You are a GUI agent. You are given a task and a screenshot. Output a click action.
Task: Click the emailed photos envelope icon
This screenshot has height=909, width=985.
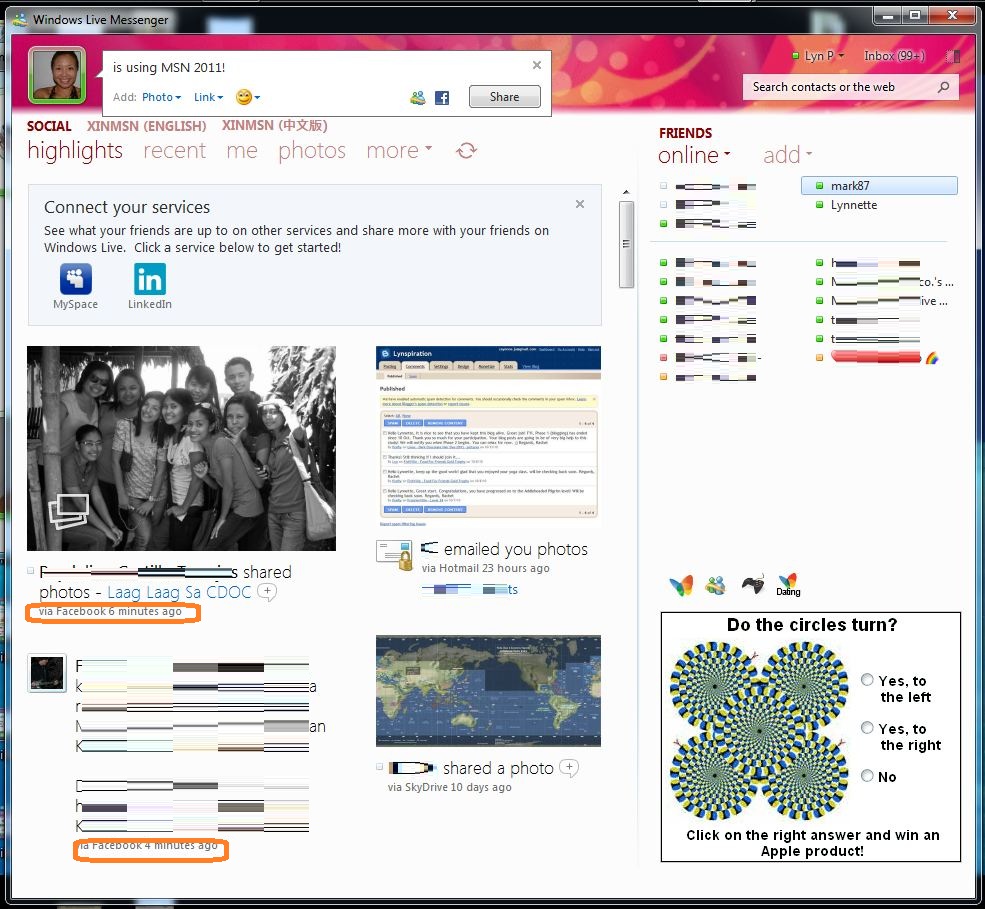point(394,554)
